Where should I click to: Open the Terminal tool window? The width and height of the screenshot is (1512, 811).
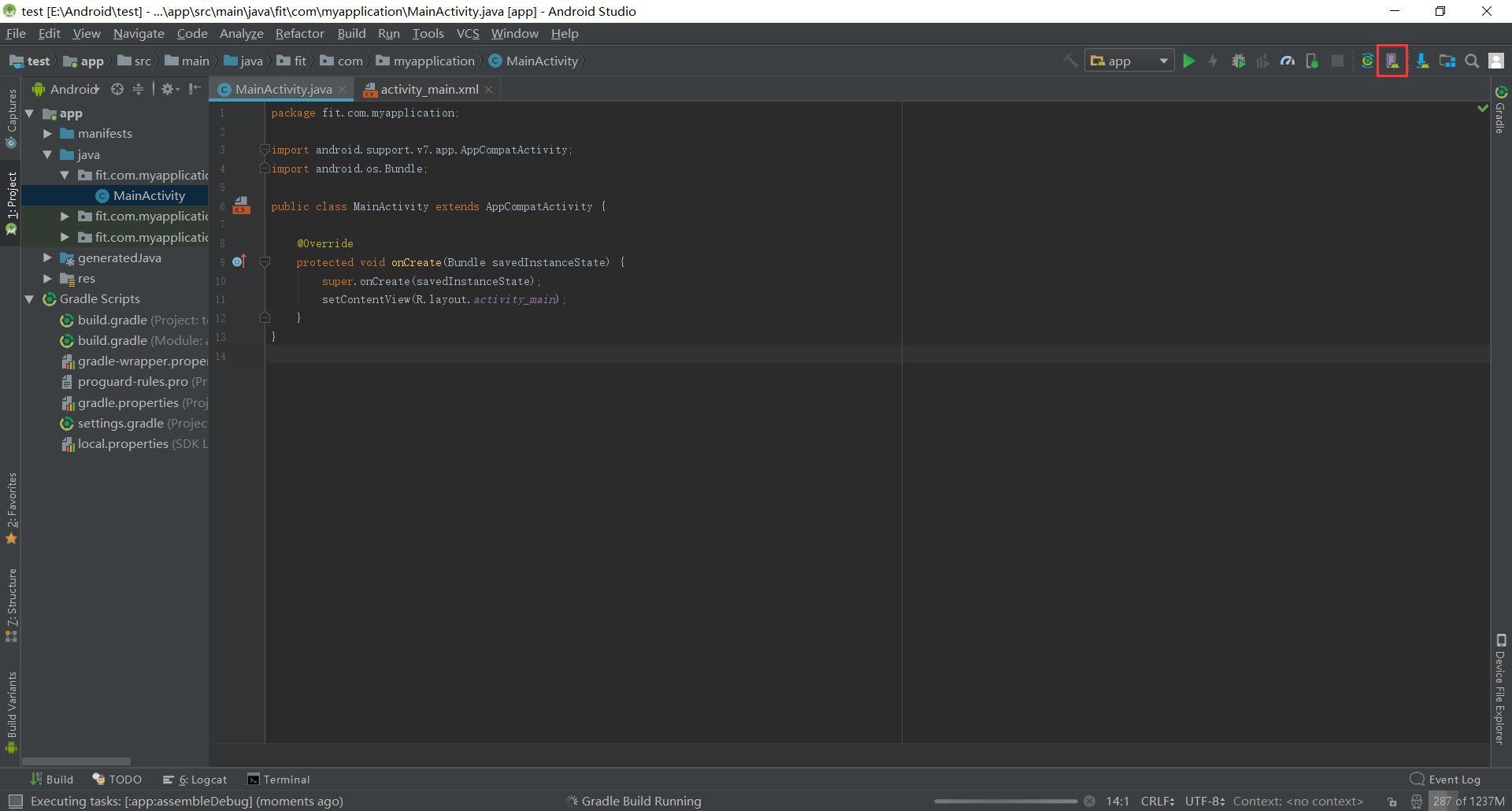pyautogui.click(x=279, y=780)
